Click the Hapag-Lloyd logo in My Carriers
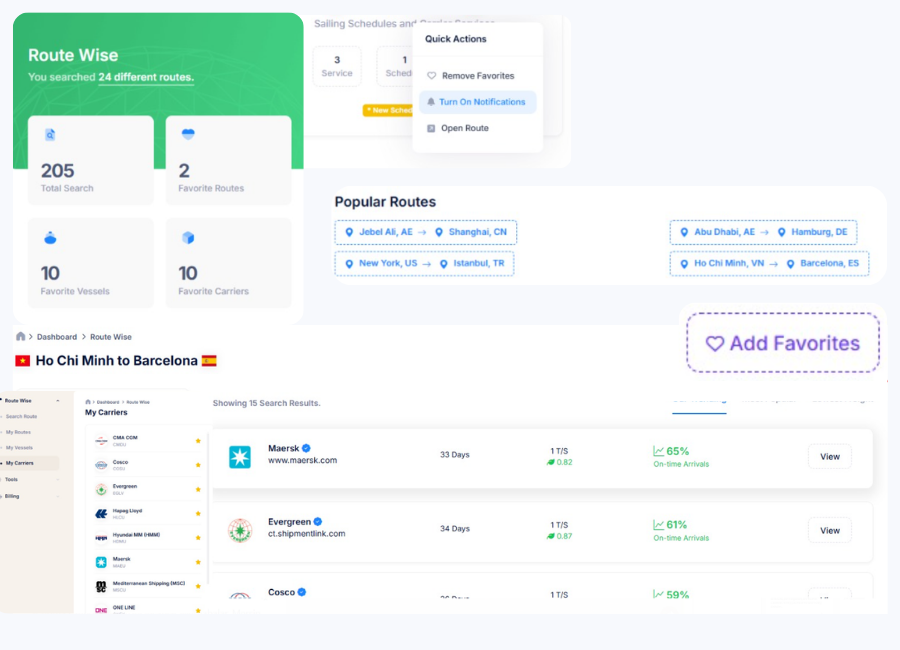900x650 pixels. (101, 513)
